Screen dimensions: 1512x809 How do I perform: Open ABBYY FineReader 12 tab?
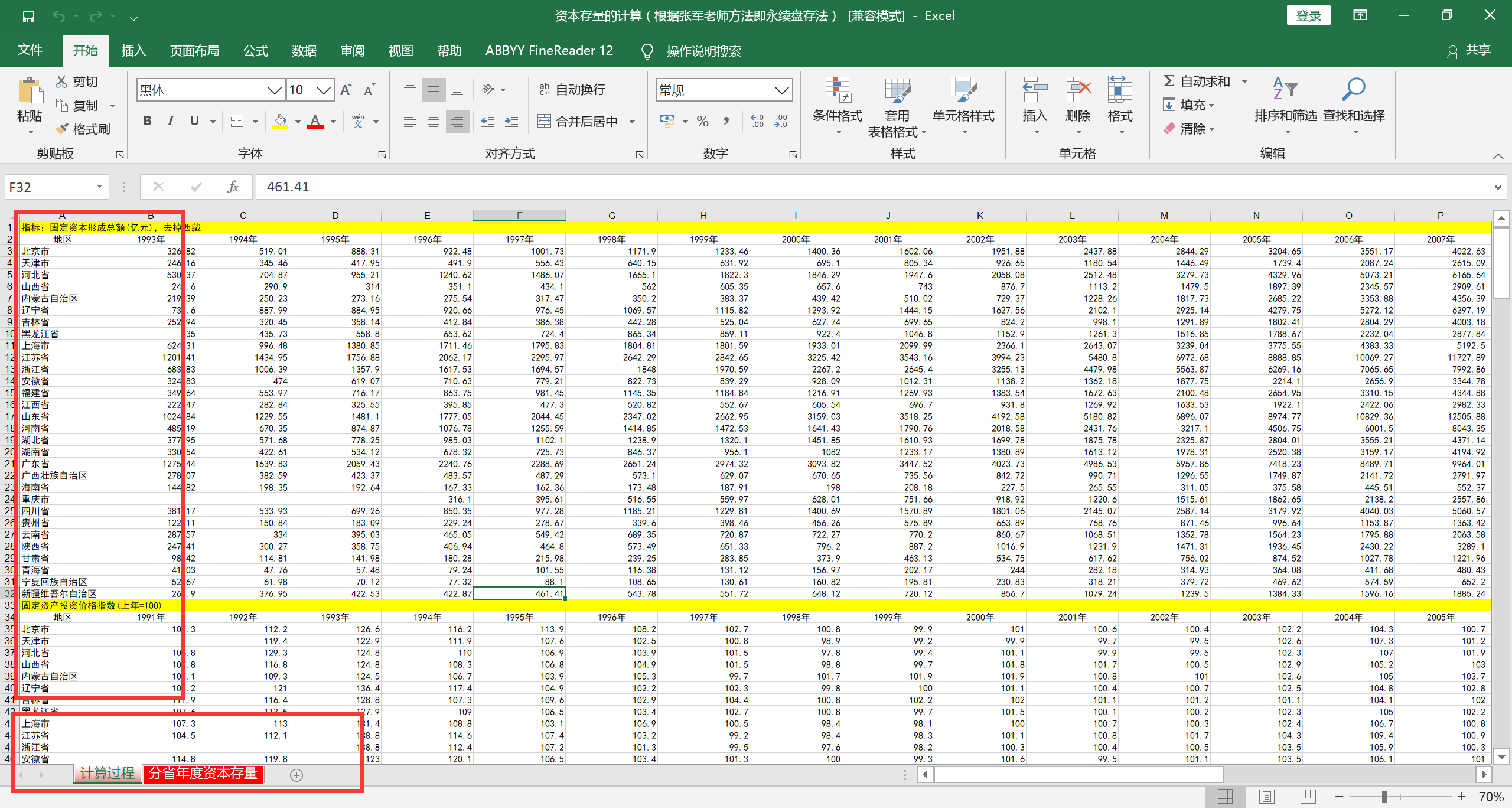point(549,51)
